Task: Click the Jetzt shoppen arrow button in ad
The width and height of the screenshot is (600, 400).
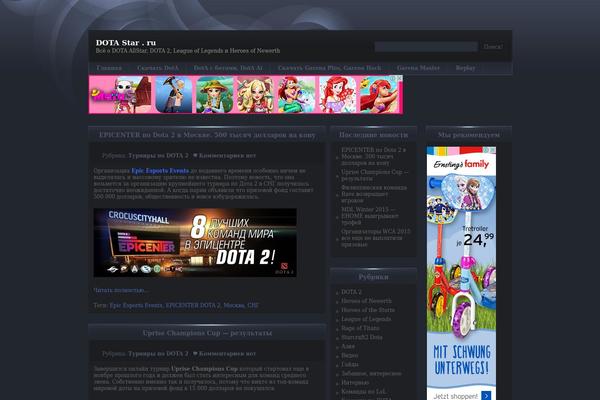Action: (486, 396)
